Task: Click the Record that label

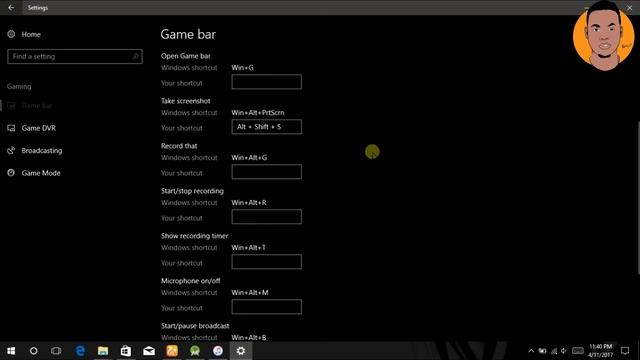Action: pos(179,146)
